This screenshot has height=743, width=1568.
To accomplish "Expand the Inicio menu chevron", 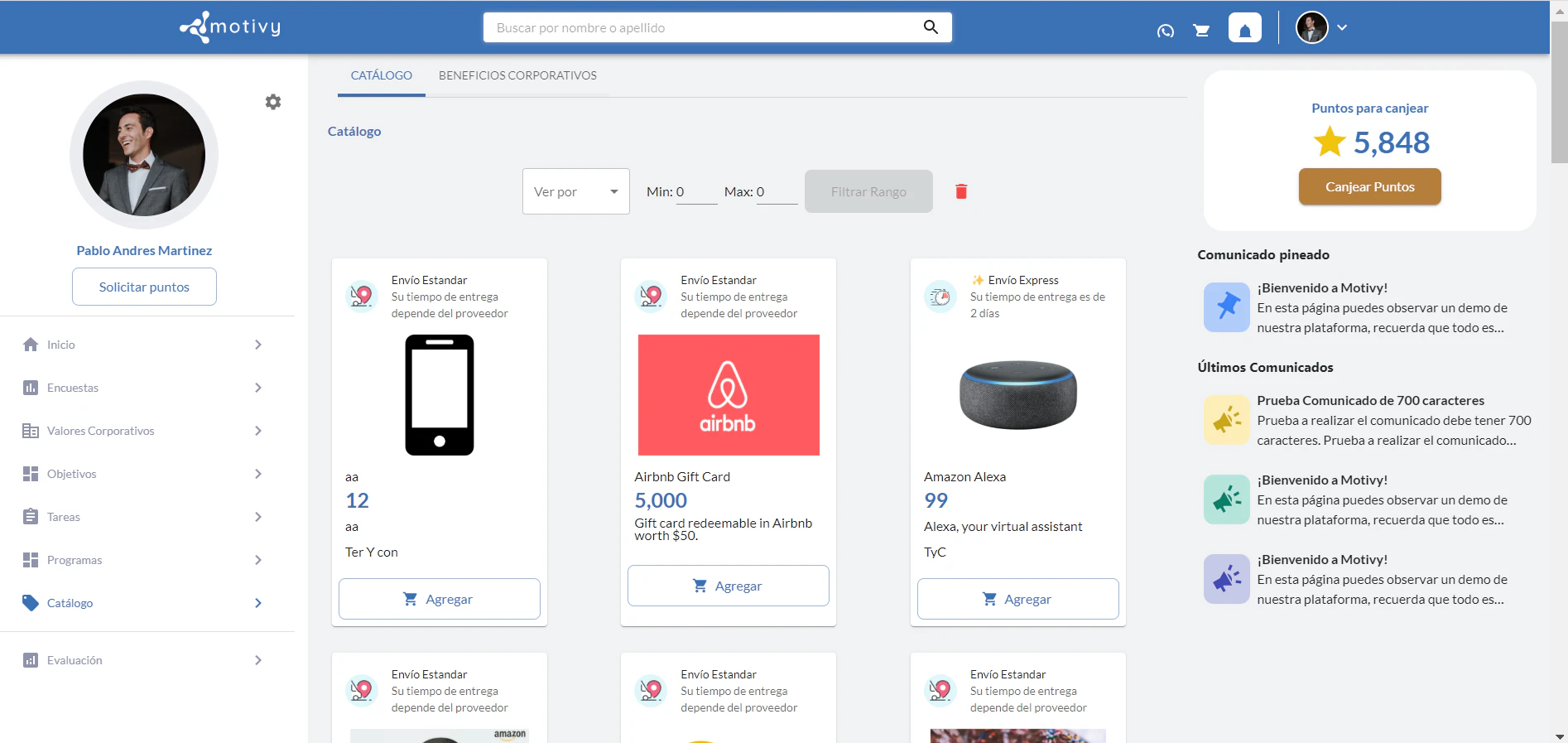I will click(x=258, y=345).
